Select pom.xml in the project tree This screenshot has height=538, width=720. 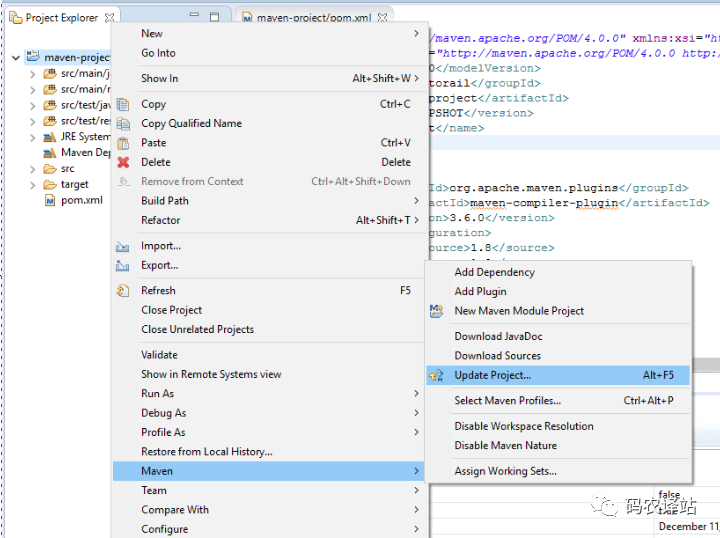tap(82, 201)
